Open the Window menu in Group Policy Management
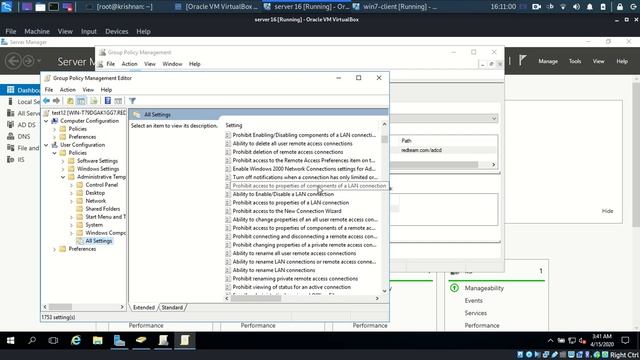Image resolution: width=640 pixels, height=360 pixels. pos(172,64)
